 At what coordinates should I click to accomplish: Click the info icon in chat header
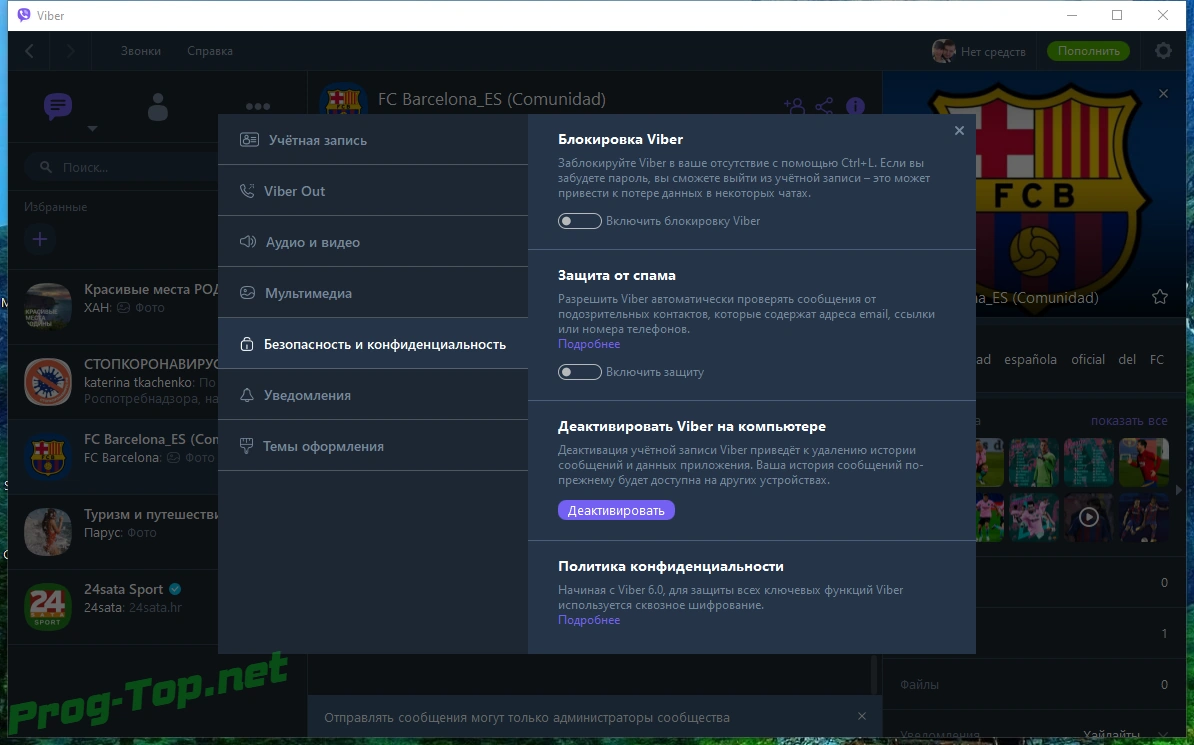point(855,106)
